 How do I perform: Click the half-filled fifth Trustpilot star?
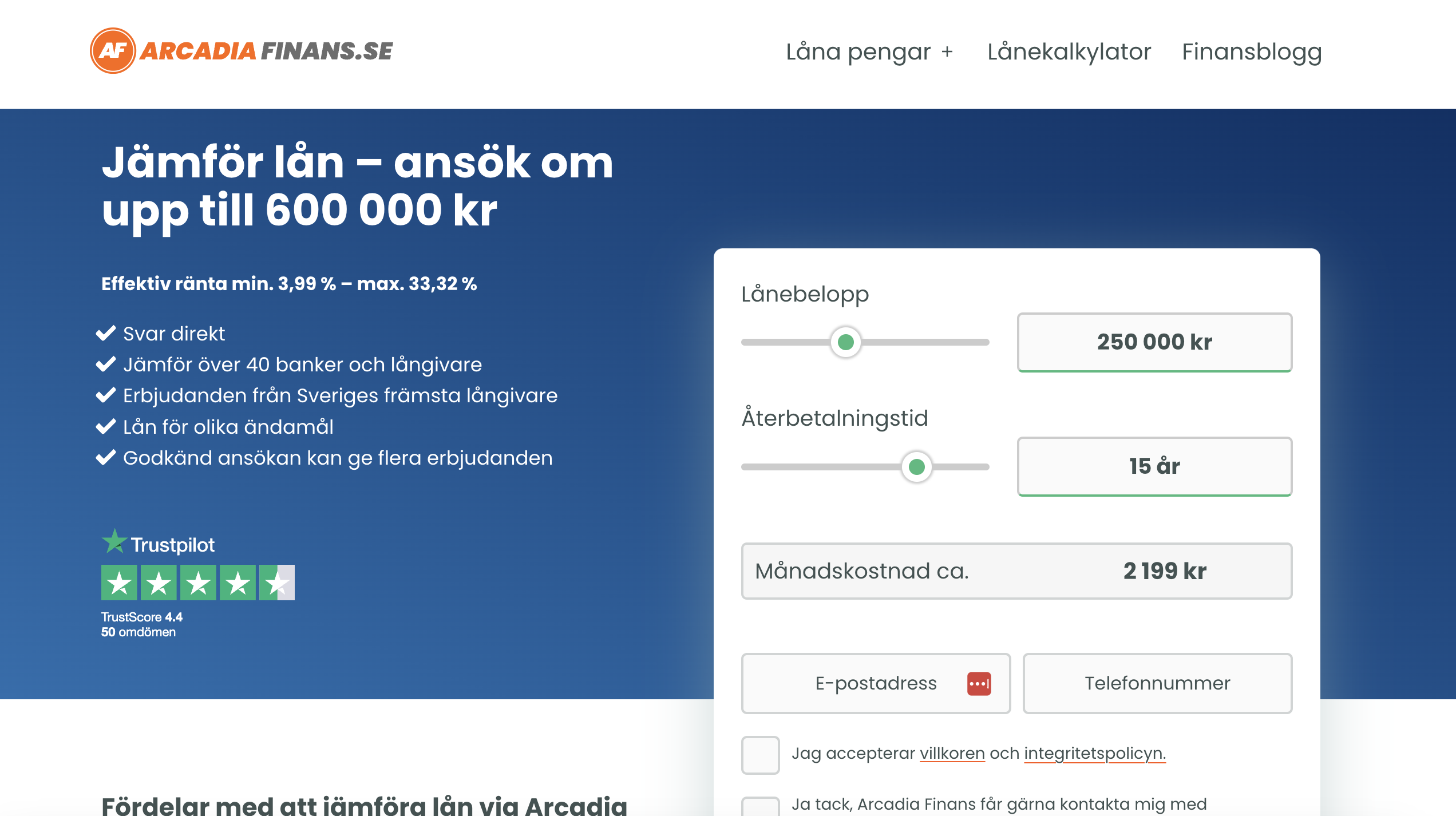pyautogui.click(x=277, y=583)
